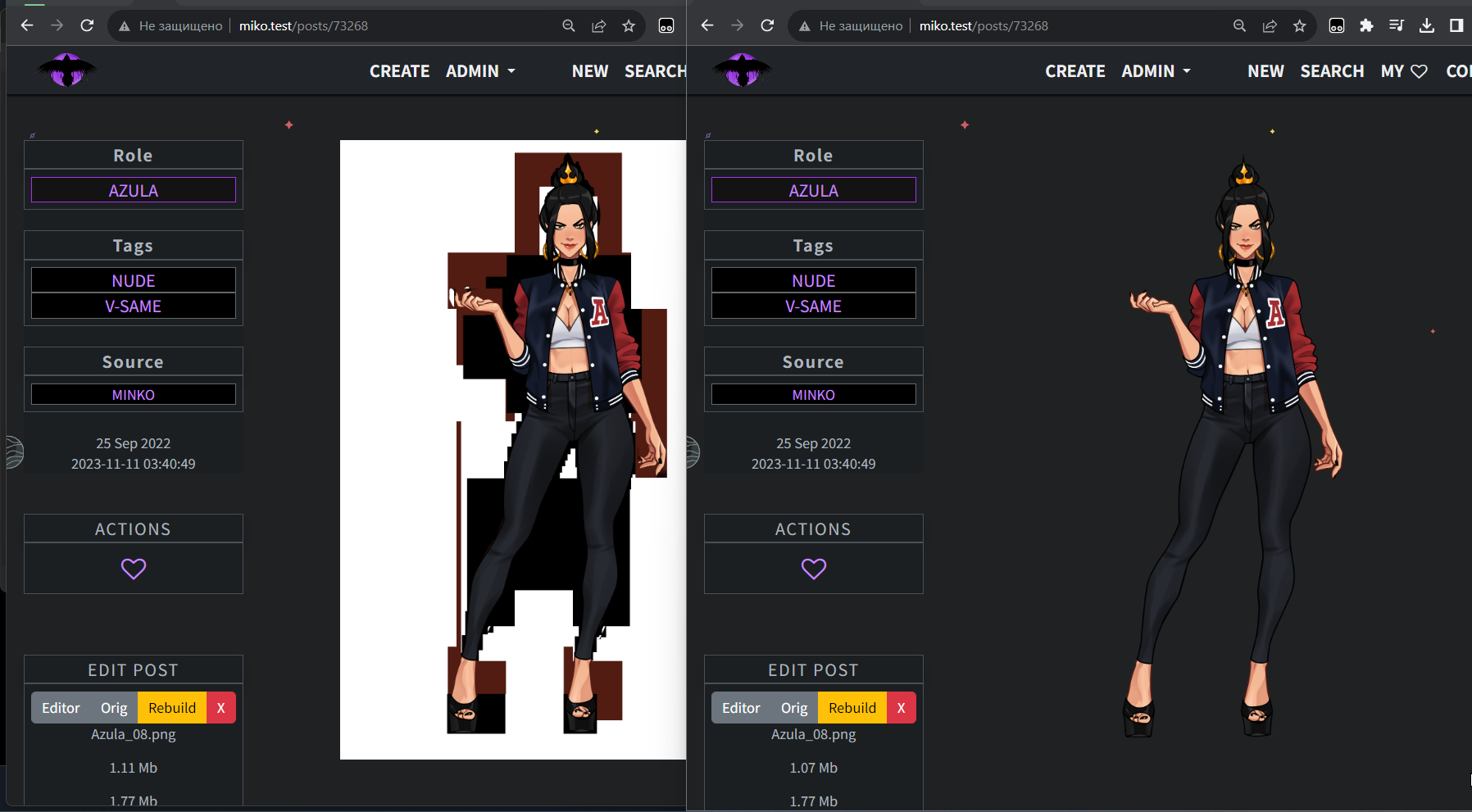Open the mask-like extension icon in right browser toolbar
Screen dimensions: 1472x812
click(1337, 25)
